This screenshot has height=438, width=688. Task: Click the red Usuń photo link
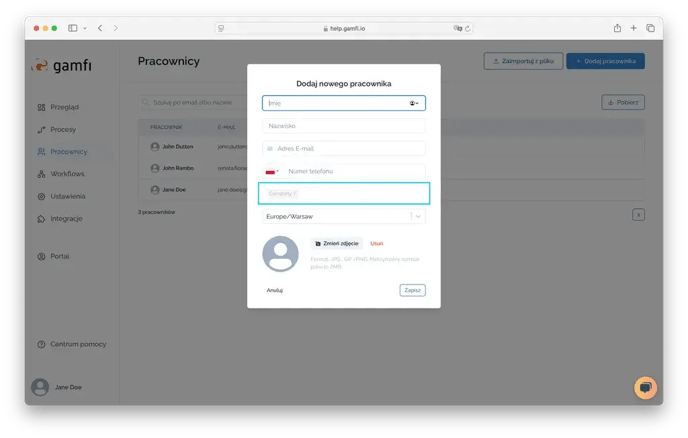pyautogui.click(x=377, y=243)
